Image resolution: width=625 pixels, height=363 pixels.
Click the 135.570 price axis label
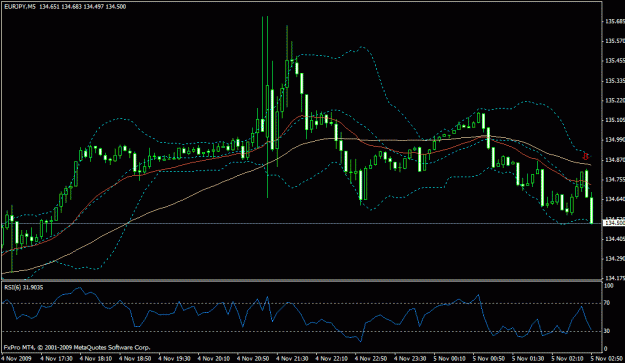click(x=615, y=41)
